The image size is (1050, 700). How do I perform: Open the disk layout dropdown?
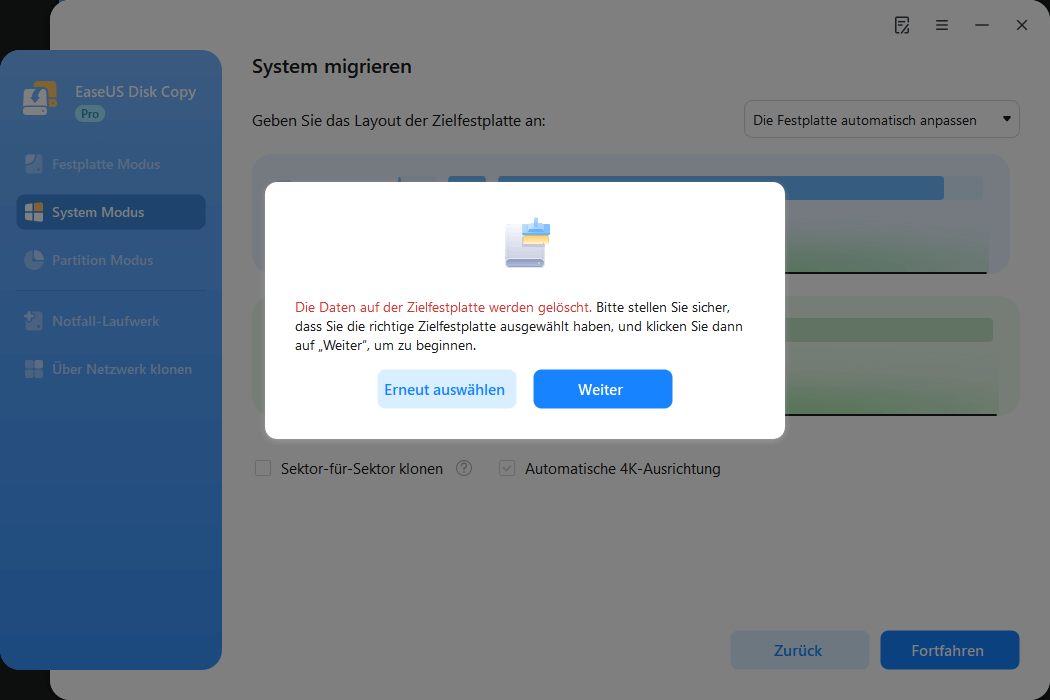(x=881, y=119)
